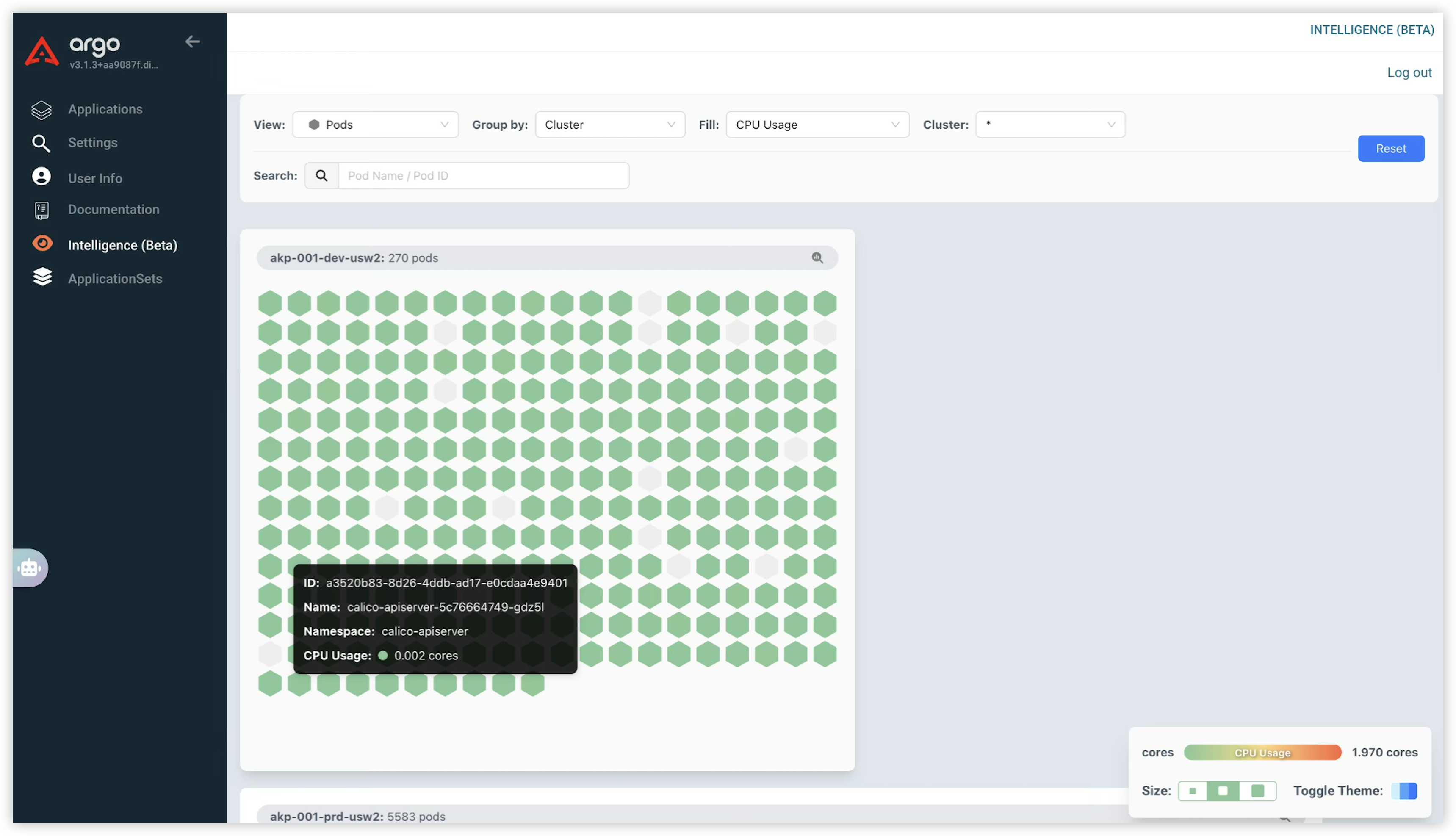The height and width of the screenshot is (836, 1456).
Task: Toggle the theme switch
Action: [1404, 791]
